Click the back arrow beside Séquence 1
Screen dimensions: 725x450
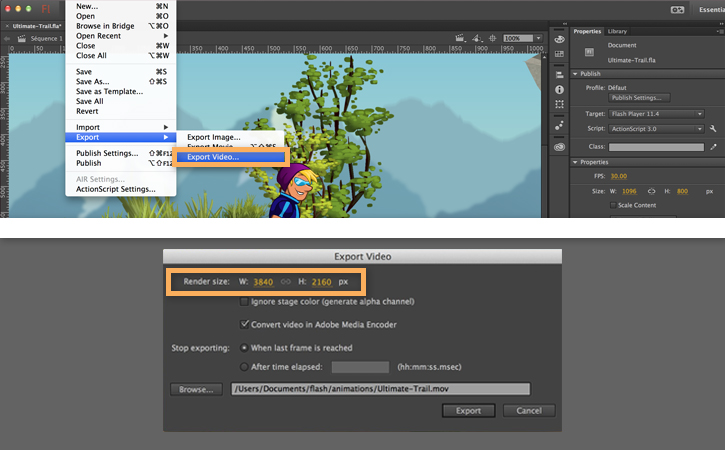7,38
